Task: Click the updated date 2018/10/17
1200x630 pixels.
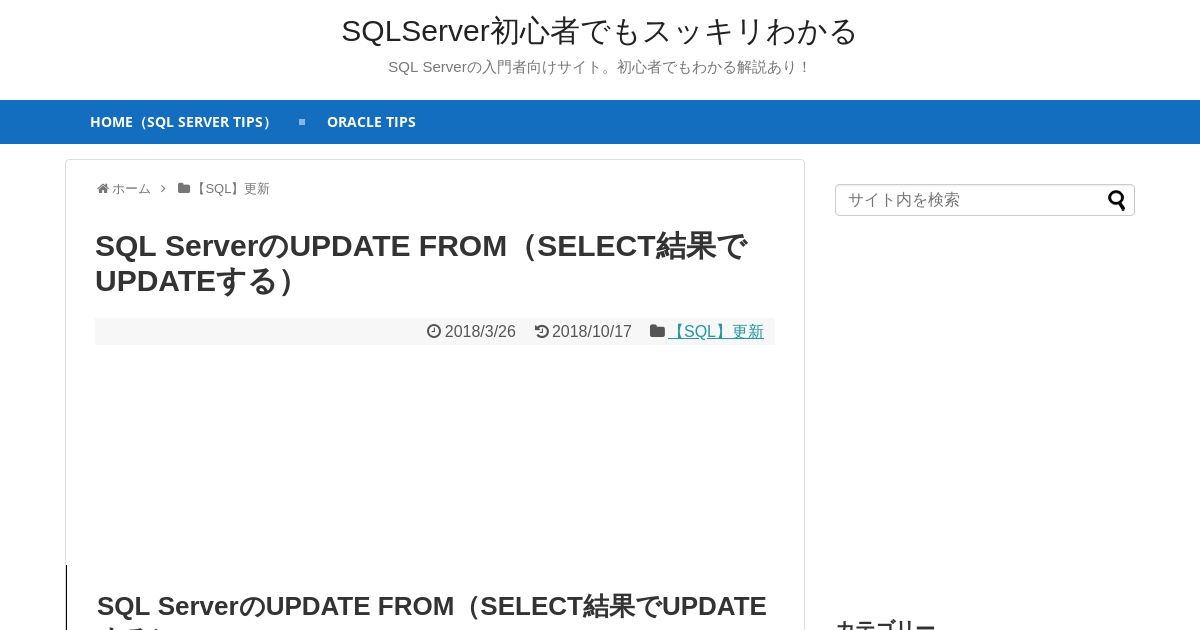Action: (592, 331)
